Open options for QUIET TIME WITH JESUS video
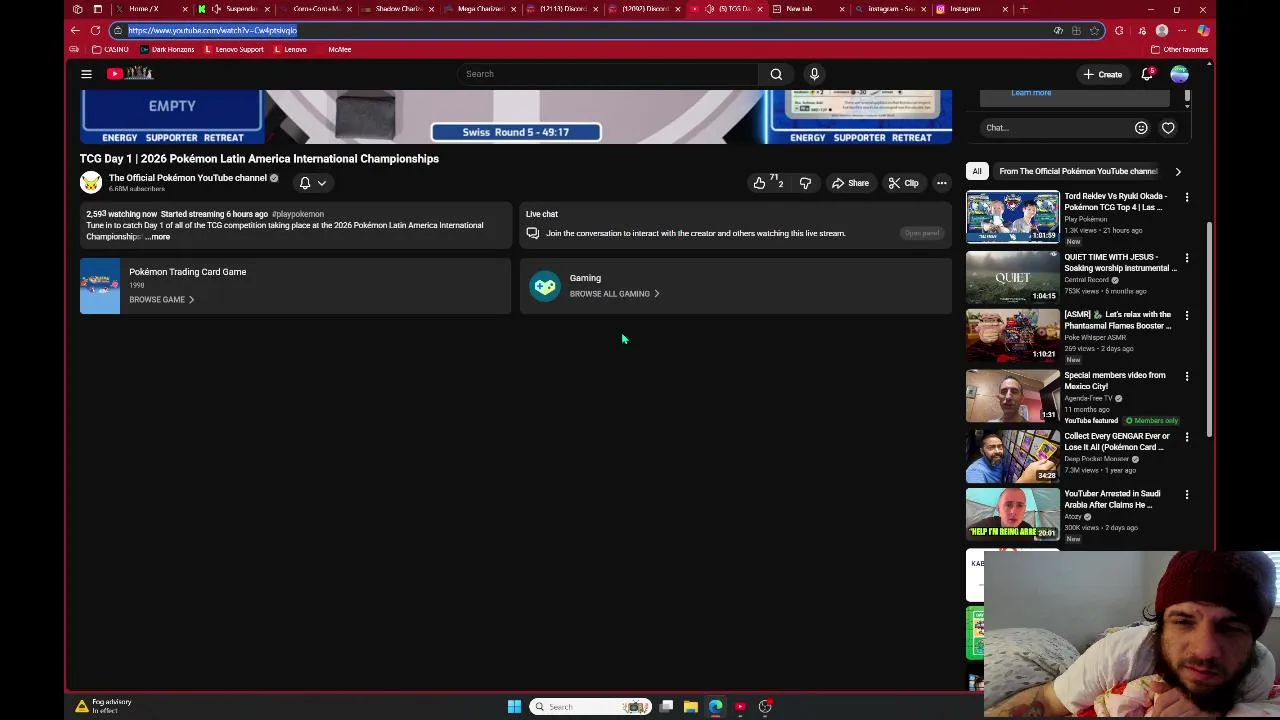This screenshot has height=720, width=1280. pos(1187,258)
